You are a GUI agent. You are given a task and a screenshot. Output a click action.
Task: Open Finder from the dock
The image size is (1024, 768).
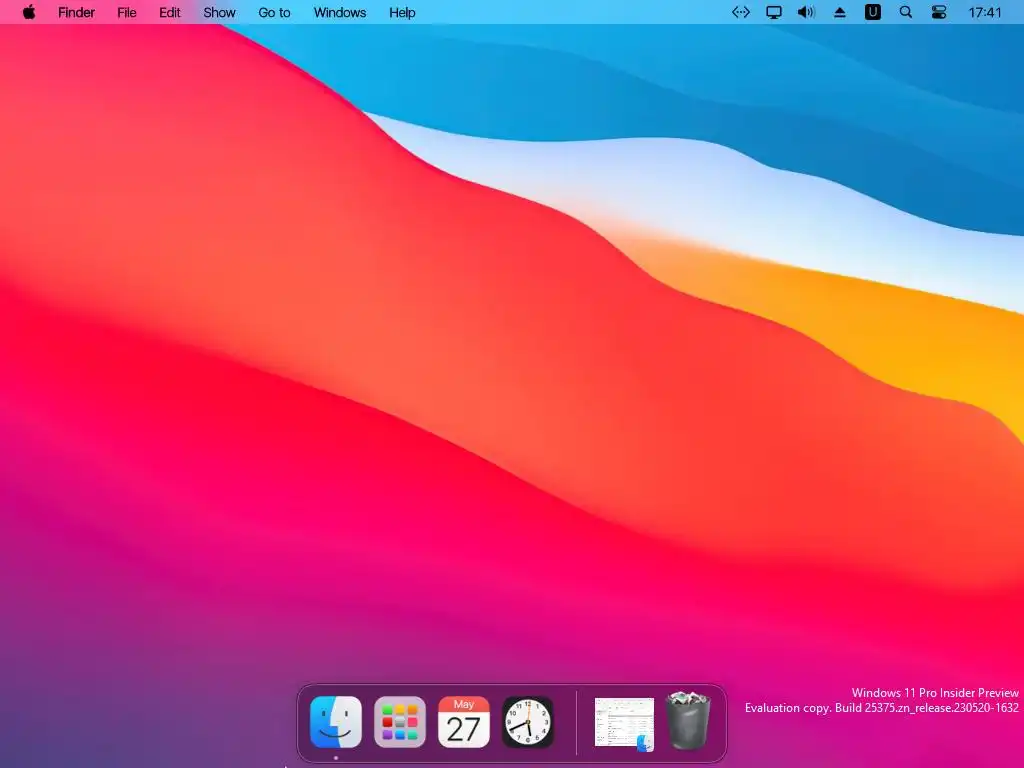tap(336, 722)
